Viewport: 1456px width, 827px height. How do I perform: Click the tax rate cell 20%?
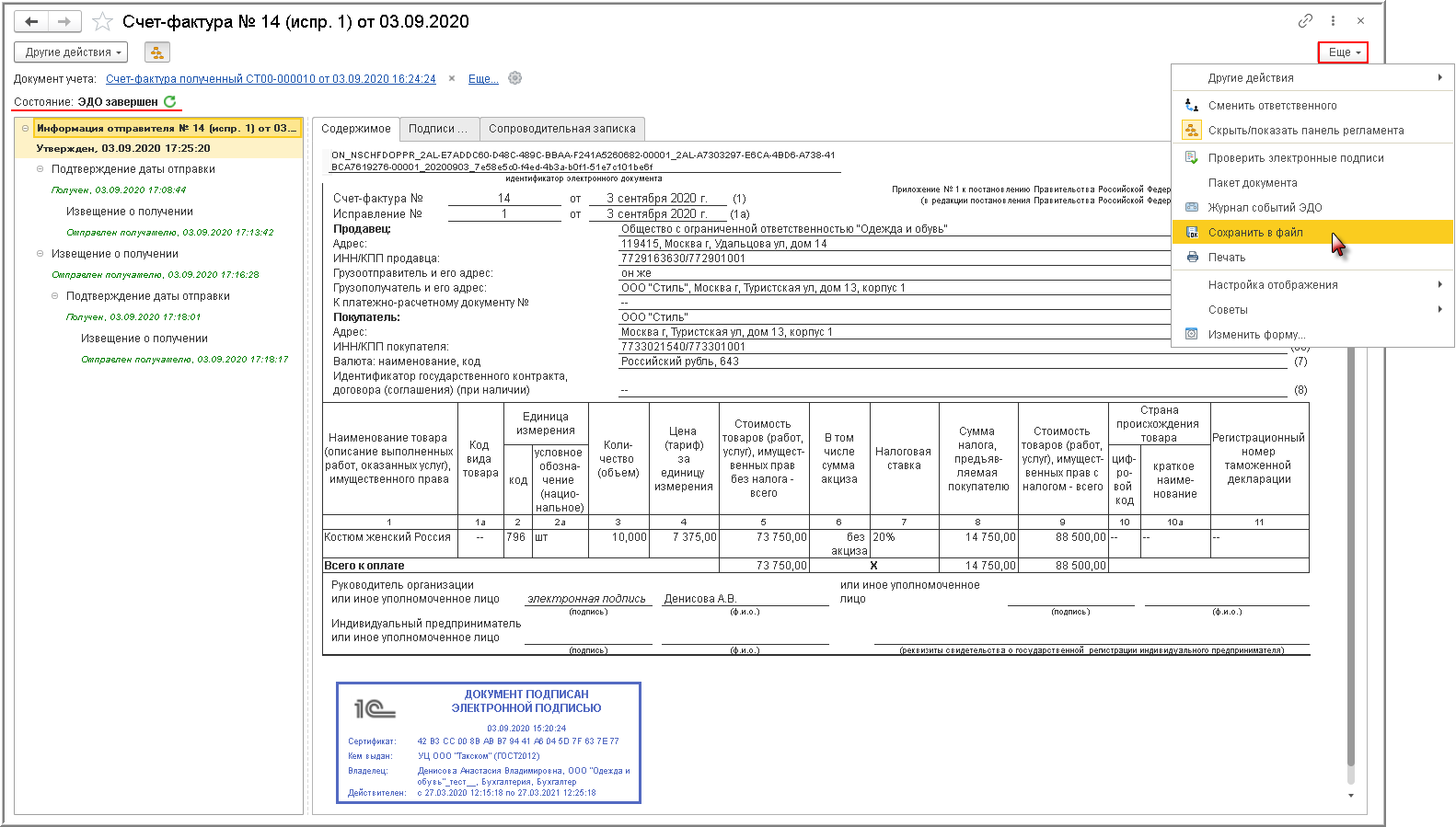[904, 544]
